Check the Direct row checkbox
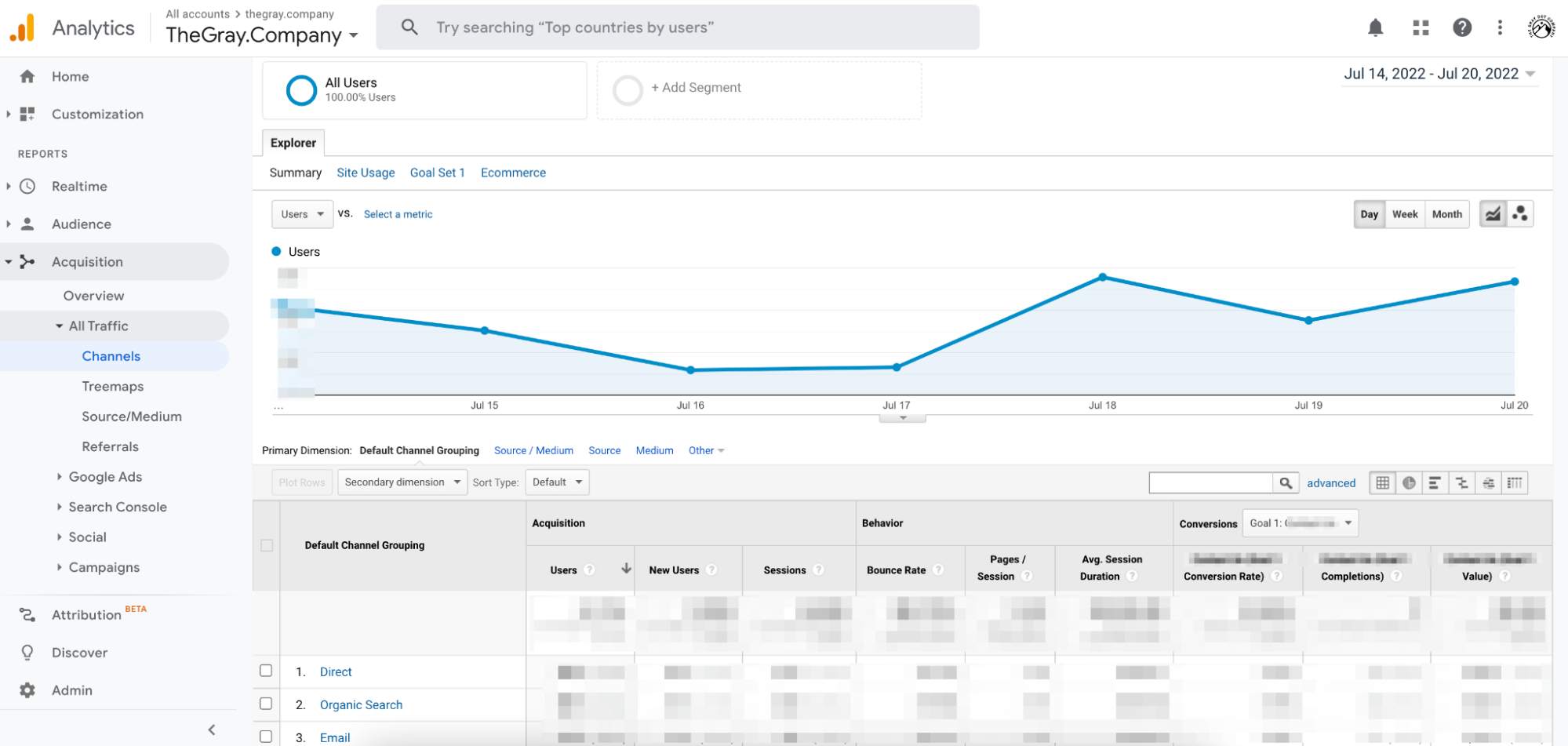Screen dimensions: 1568x746 266,671
